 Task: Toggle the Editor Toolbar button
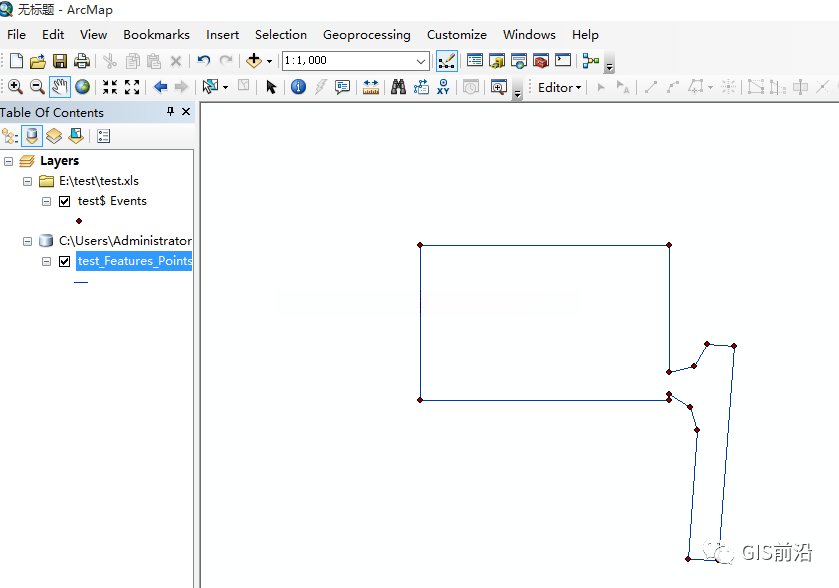[447, 61]
